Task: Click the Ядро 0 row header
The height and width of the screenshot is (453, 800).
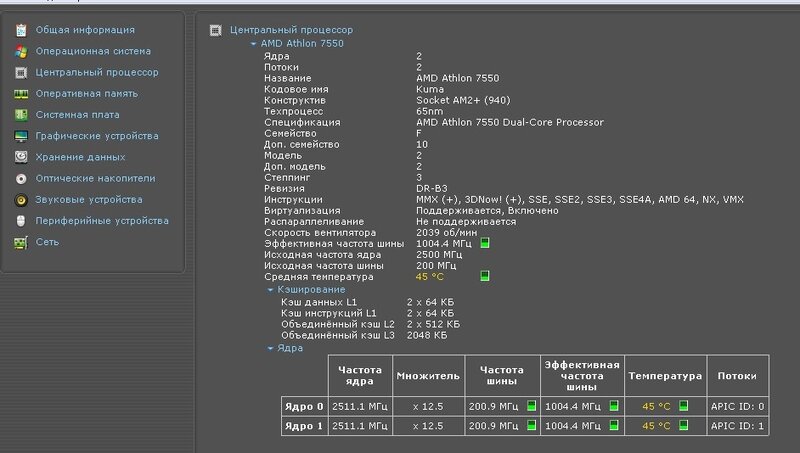Action: (x=304, y=407)
